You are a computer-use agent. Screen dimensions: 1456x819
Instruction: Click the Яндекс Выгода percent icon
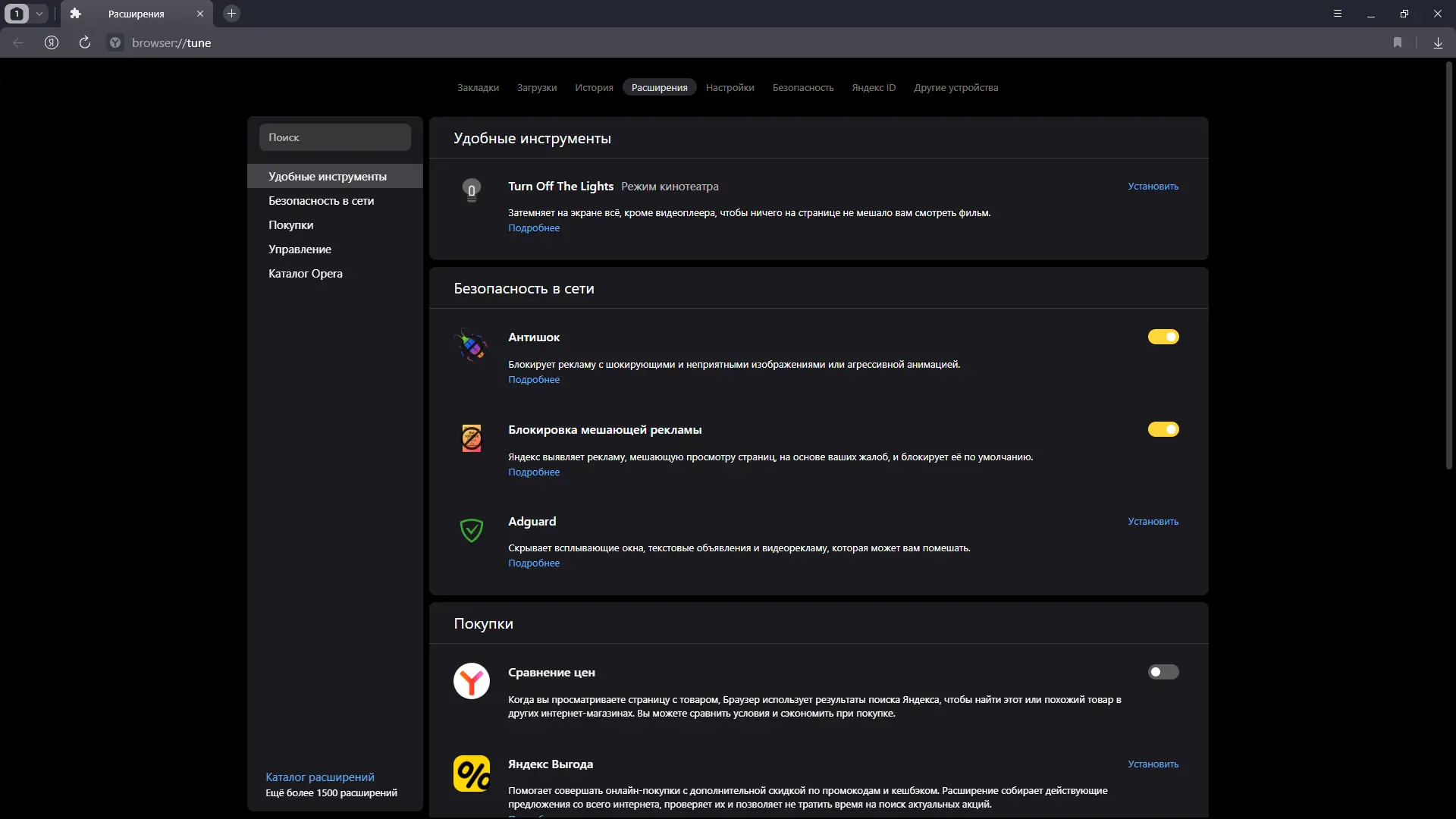click(471, 773)
